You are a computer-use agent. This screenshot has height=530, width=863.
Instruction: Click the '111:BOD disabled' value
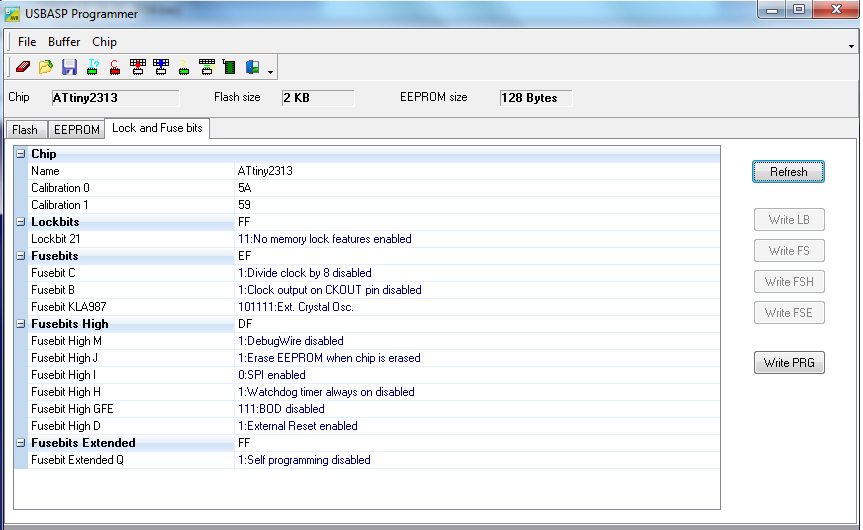281,409
